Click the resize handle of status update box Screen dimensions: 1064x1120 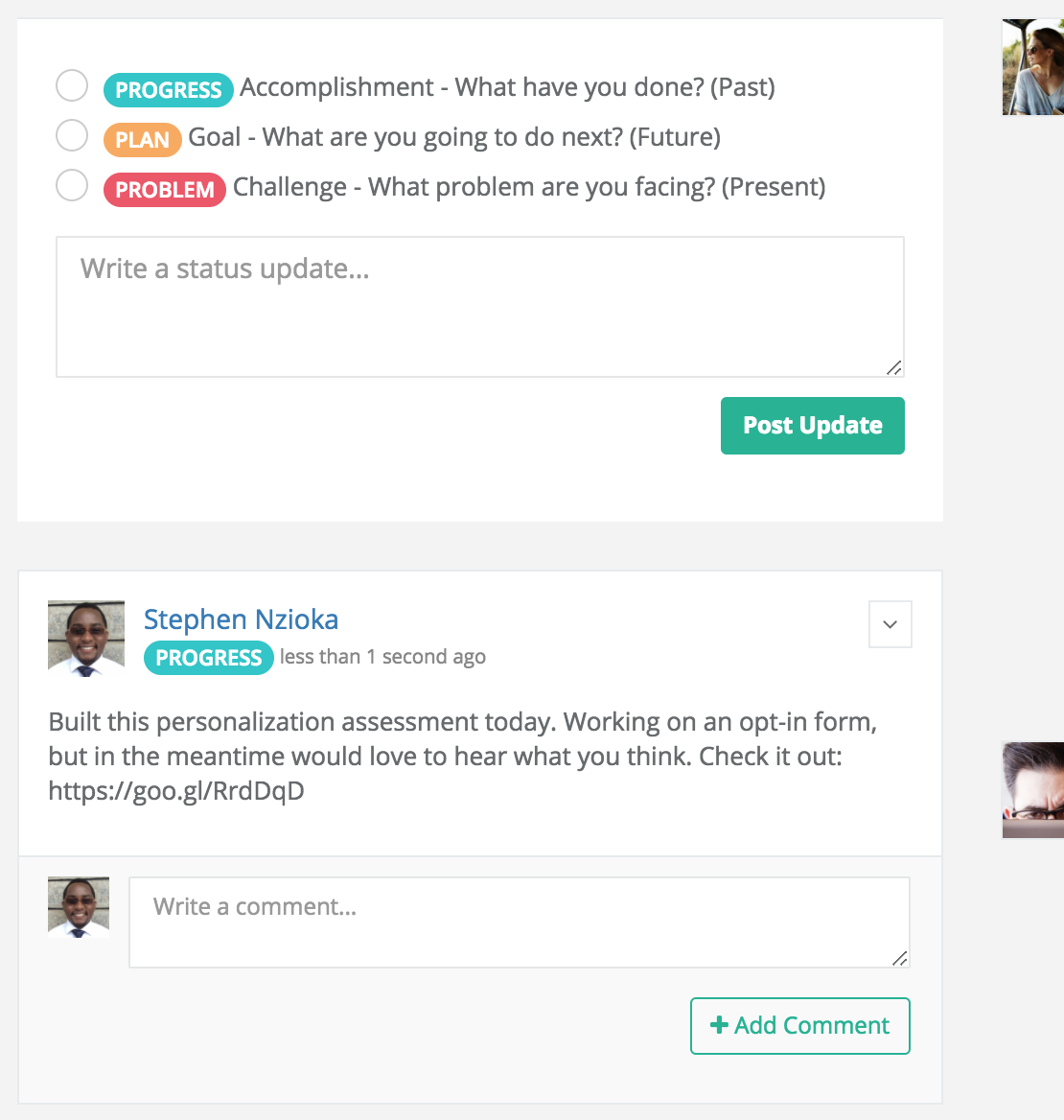(x=894, y=368)
